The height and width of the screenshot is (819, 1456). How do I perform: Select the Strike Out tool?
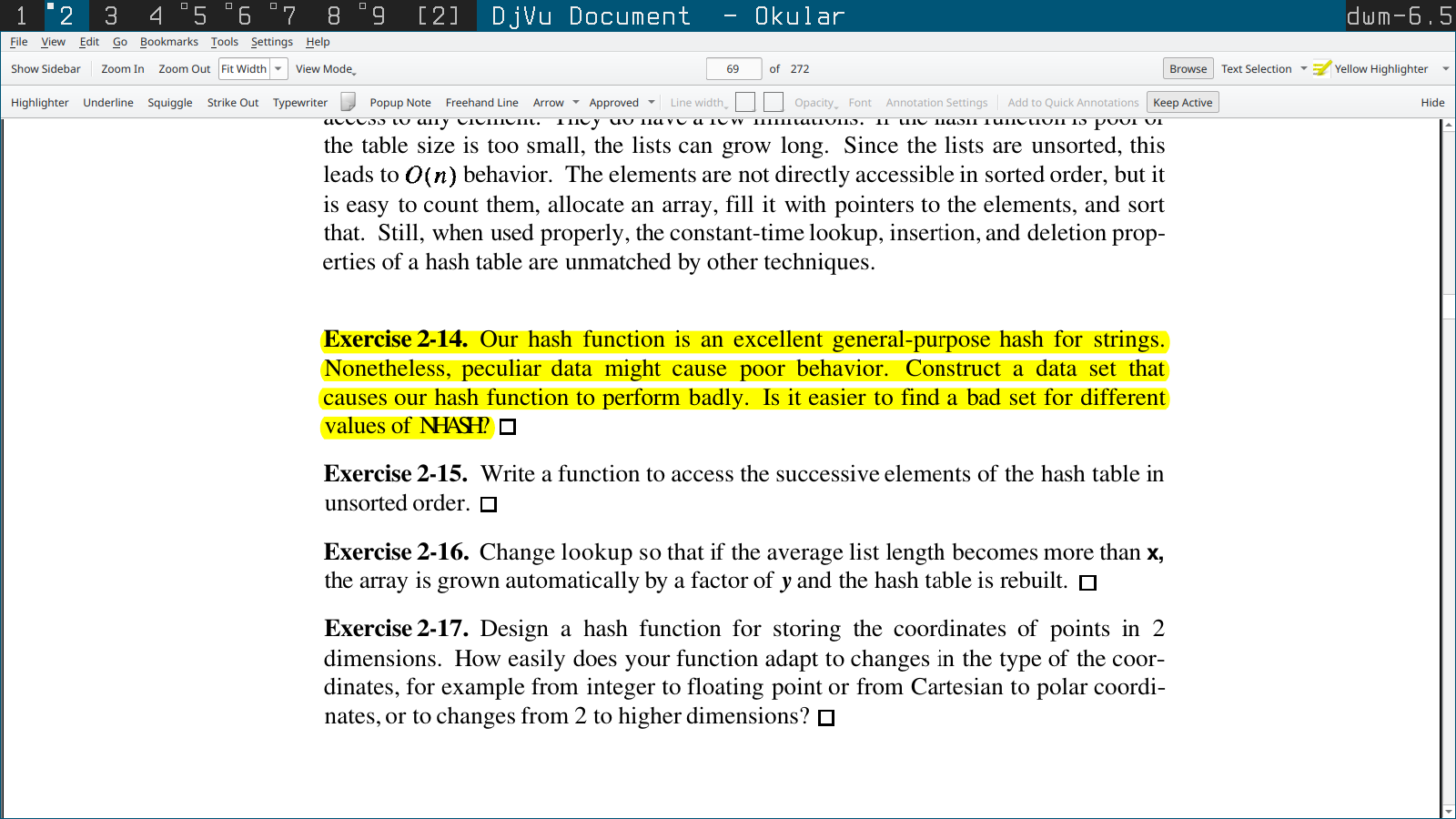(x=232, y=103)
